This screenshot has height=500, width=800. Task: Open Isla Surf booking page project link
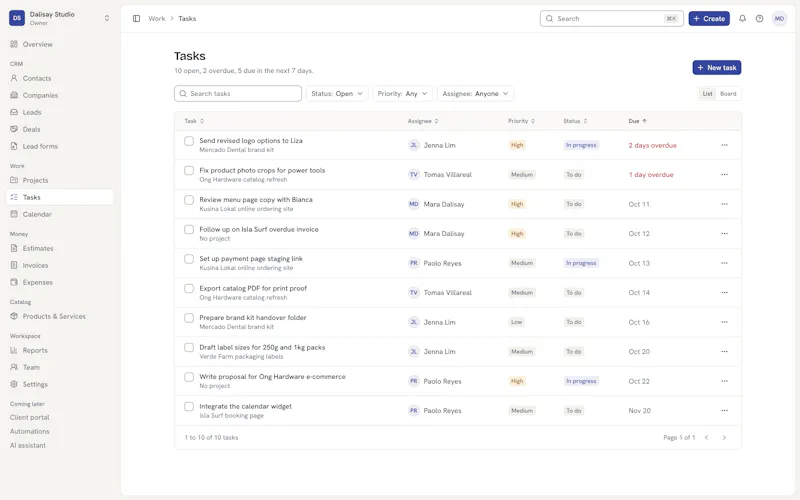[x=232, y=416]
